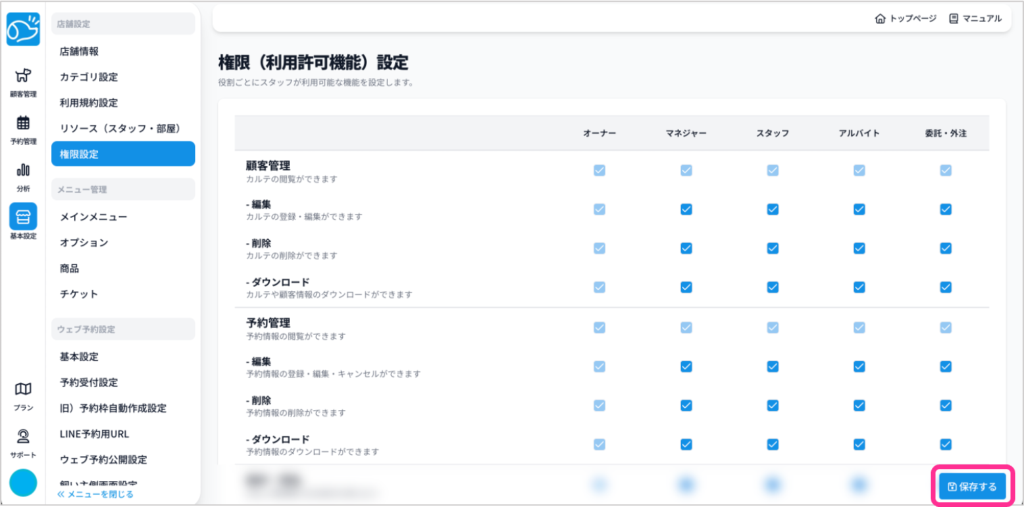Open リソース(スタッフ・部屋) menu item
This screenshot has width=1024, height=507.
point(119,128)
